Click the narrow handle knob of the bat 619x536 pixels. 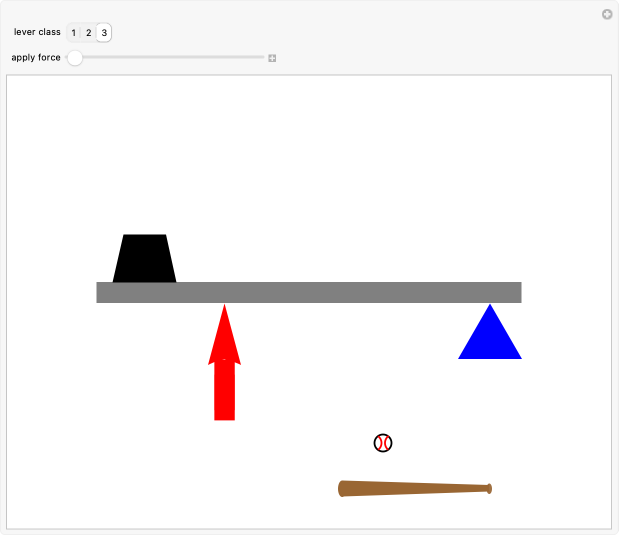click(x=488, y=488)
